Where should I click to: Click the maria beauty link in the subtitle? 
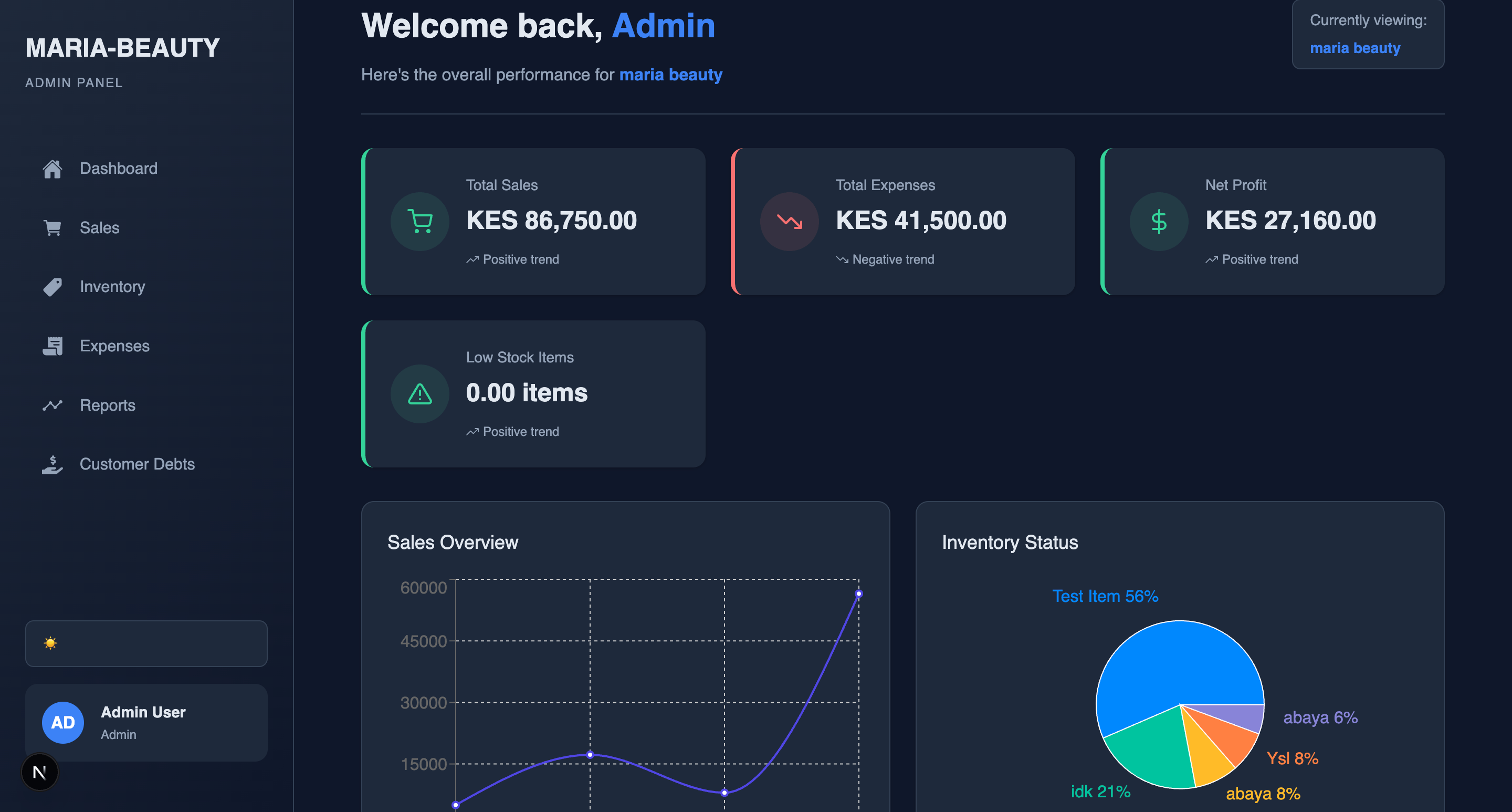click(x=670, y=75)
